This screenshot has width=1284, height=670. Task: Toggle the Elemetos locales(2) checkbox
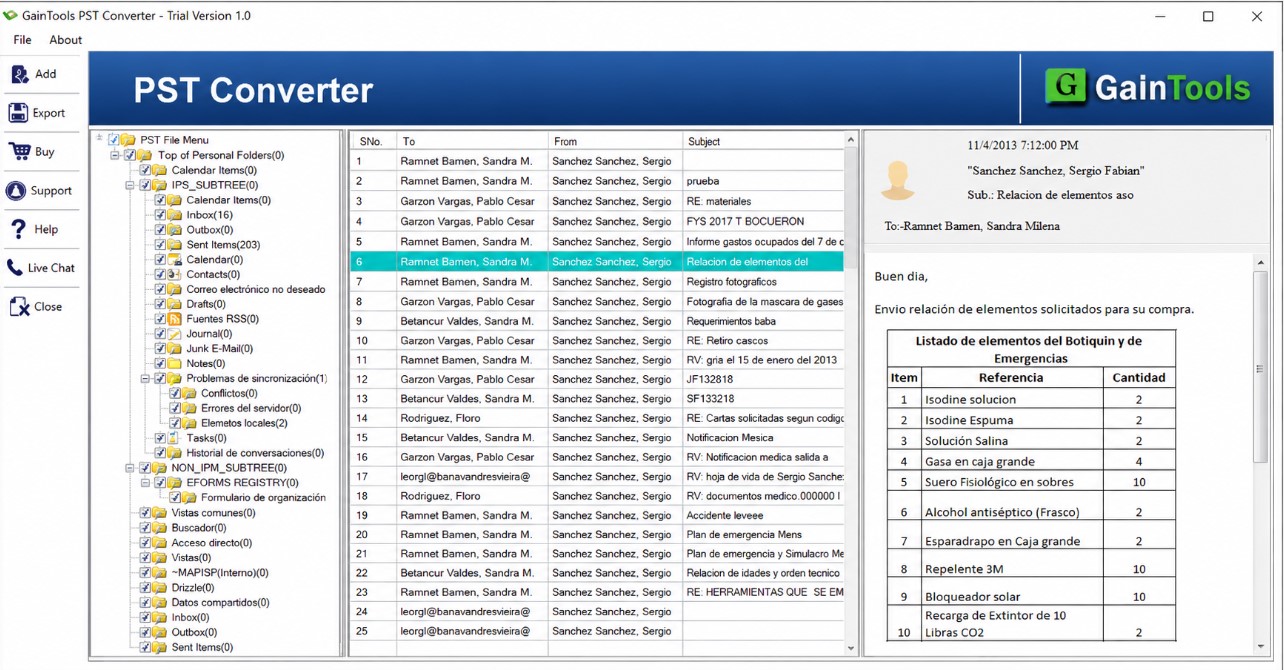point(175,423)
